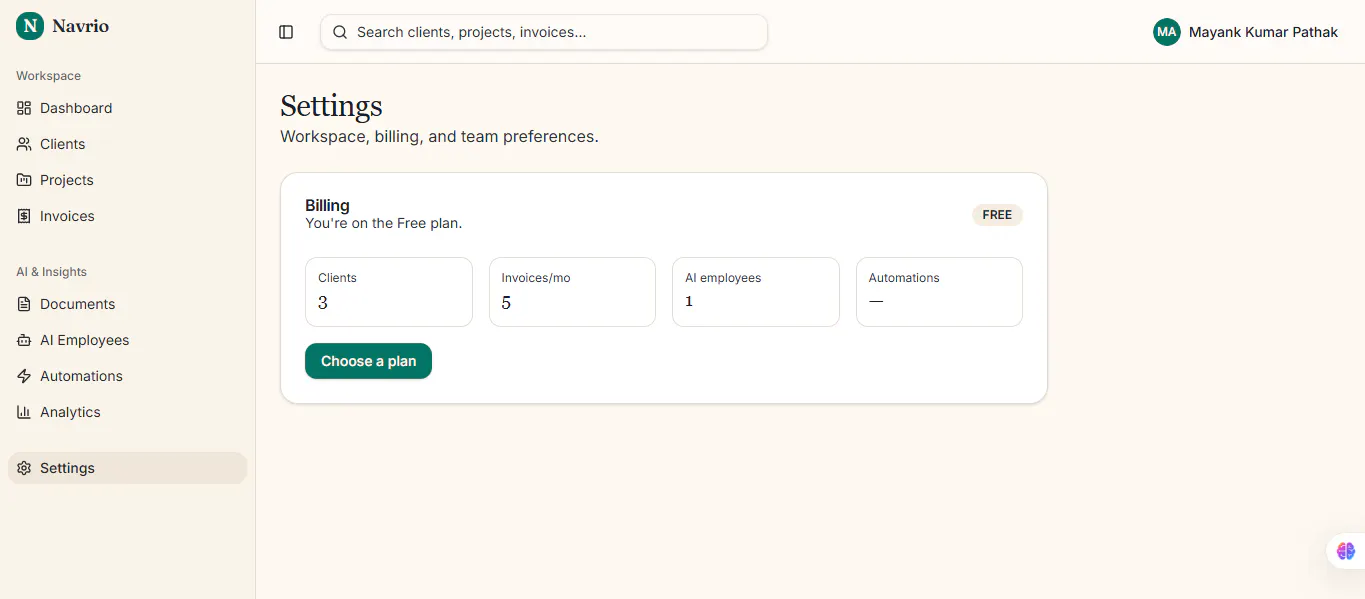Click the Choose a plan button
The image size is (1365, 599).
click(x=368, y=361)
